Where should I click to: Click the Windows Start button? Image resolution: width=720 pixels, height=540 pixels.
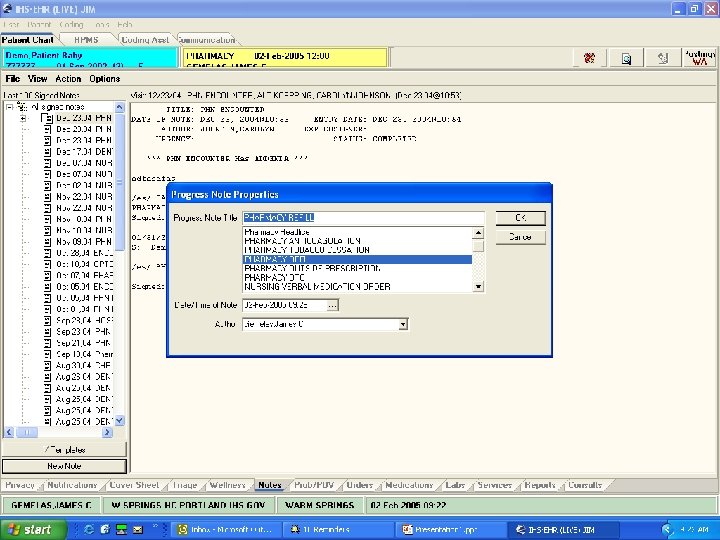point(32,529)
